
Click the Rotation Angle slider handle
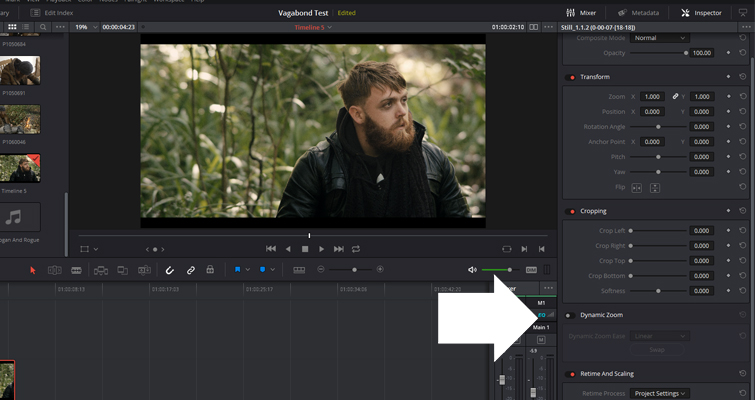(x=658, y=127)
